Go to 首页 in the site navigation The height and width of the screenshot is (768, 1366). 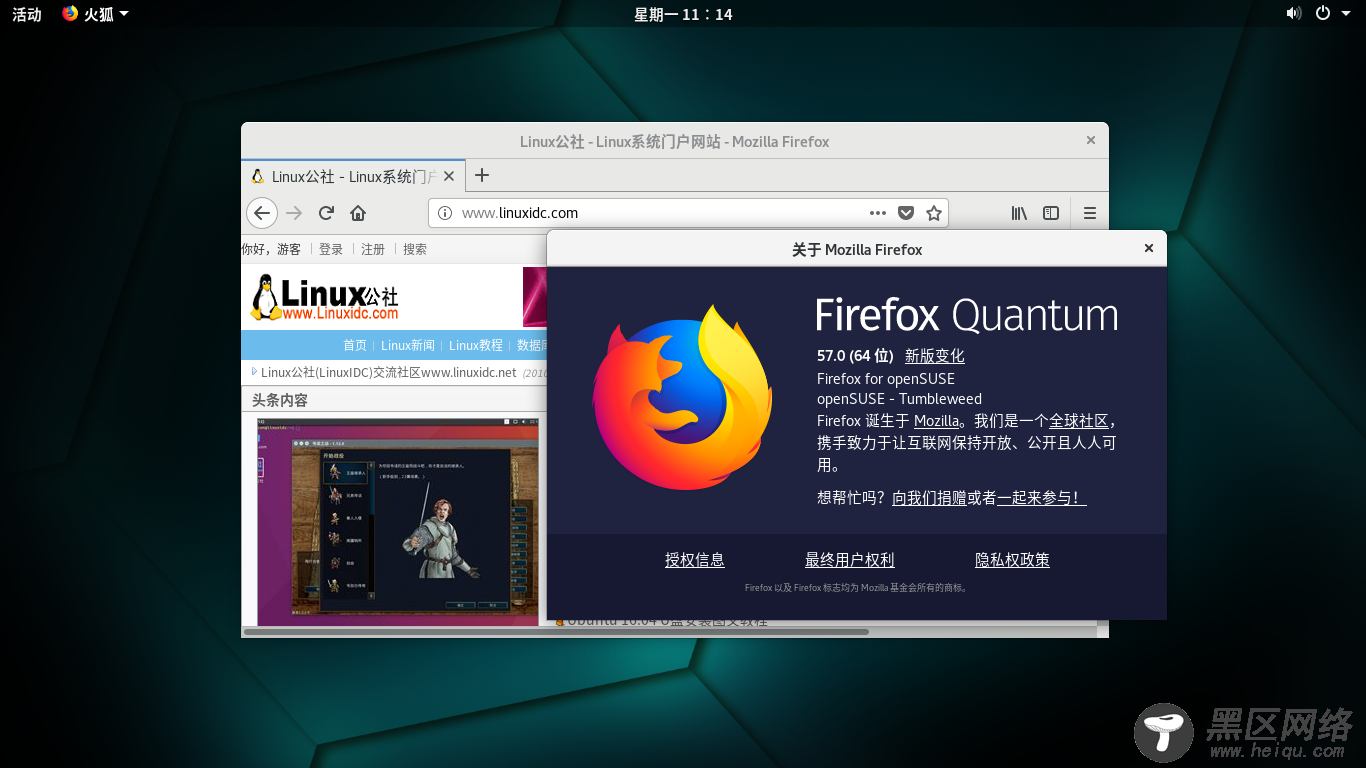pos(355,345)
